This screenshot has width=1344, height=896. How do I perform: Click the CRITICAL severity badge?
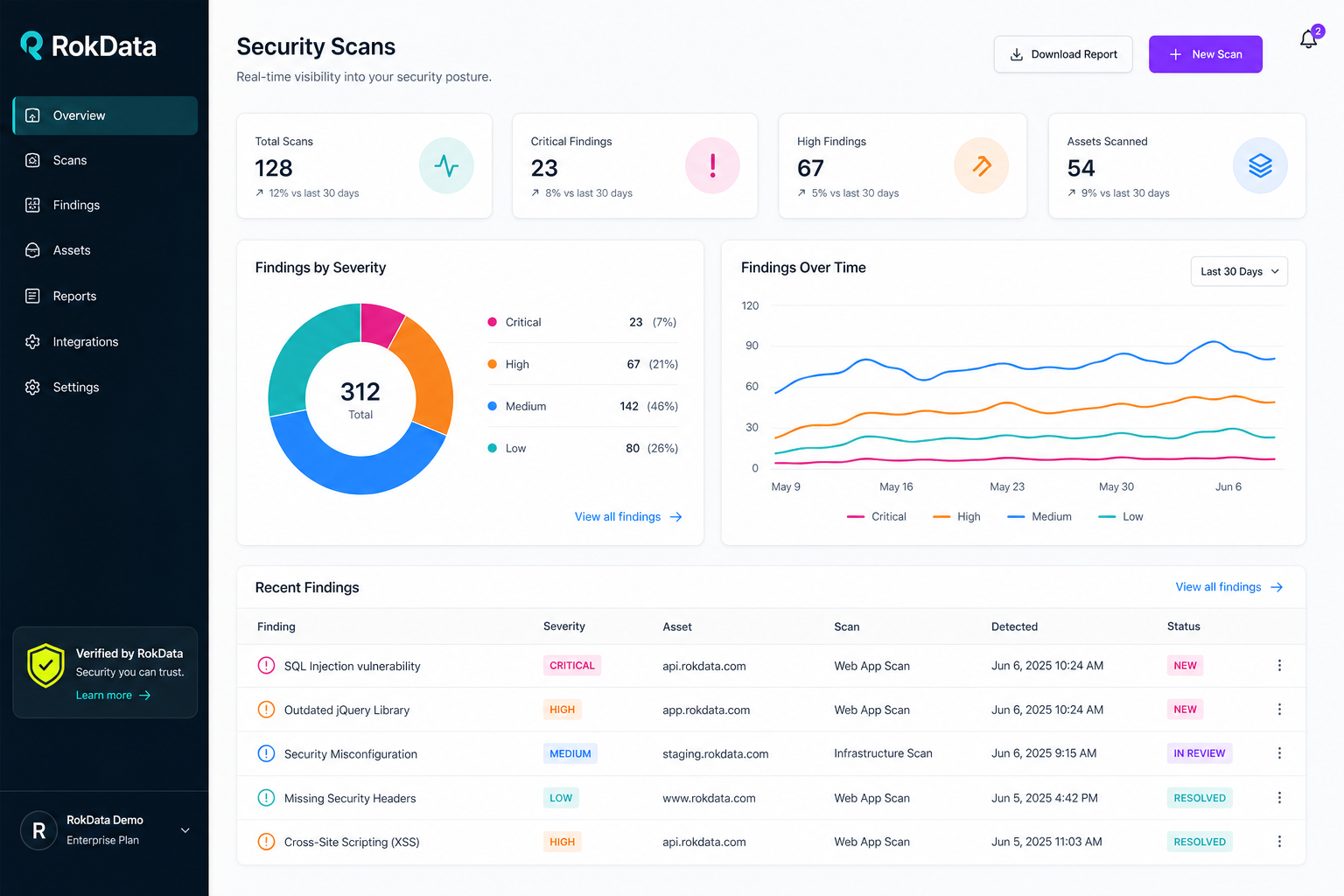coord(572,665)
